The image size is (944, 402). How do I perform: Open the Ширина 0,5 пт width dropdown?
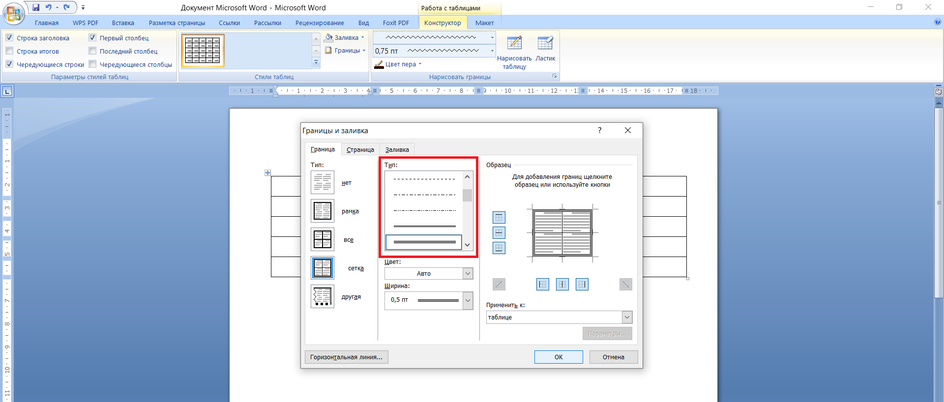[x=467, y=300]
